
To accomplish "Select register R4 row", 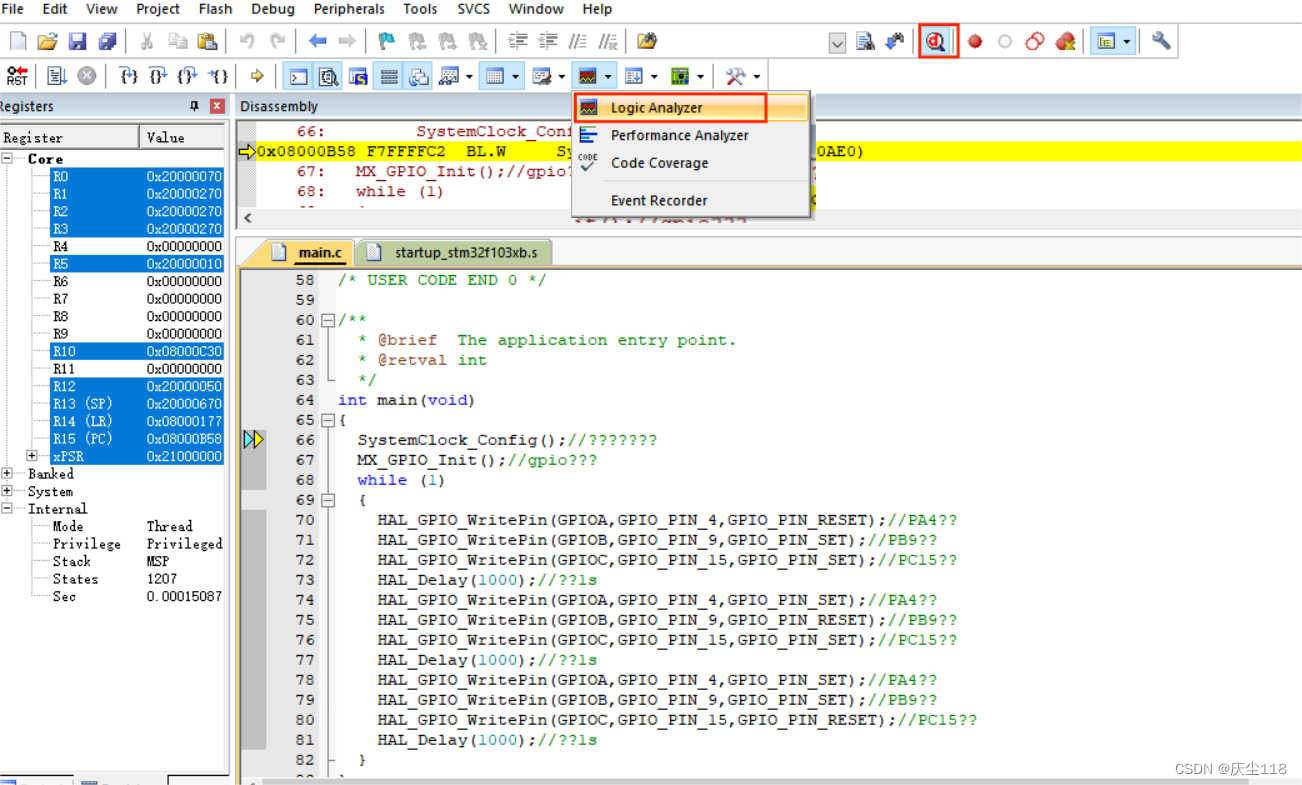I will click(x=137, y=246).
